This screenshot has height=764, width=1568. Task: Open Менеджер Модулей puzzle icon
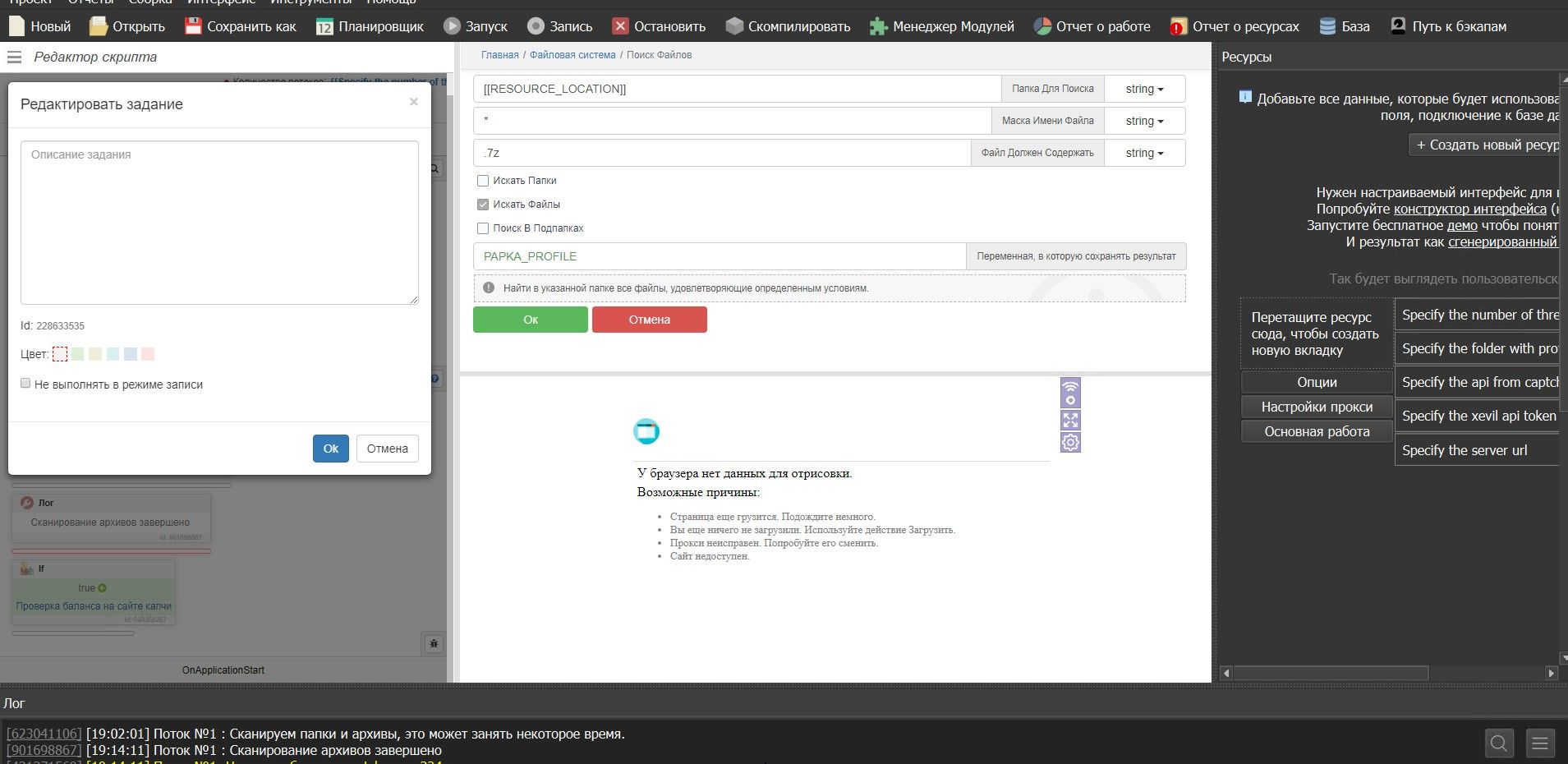pos(879,26)
